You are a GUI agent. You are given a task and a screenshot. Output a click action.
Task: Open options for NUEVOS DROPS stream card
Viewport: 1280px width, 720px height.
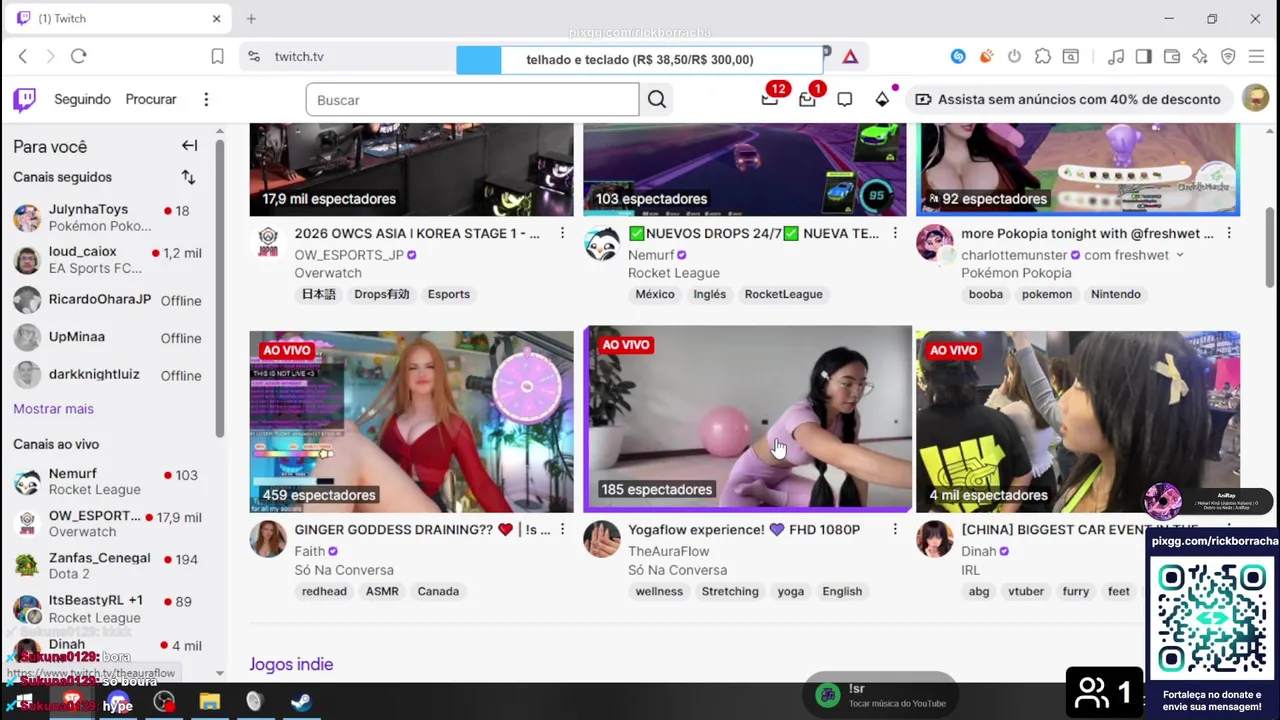895,233
